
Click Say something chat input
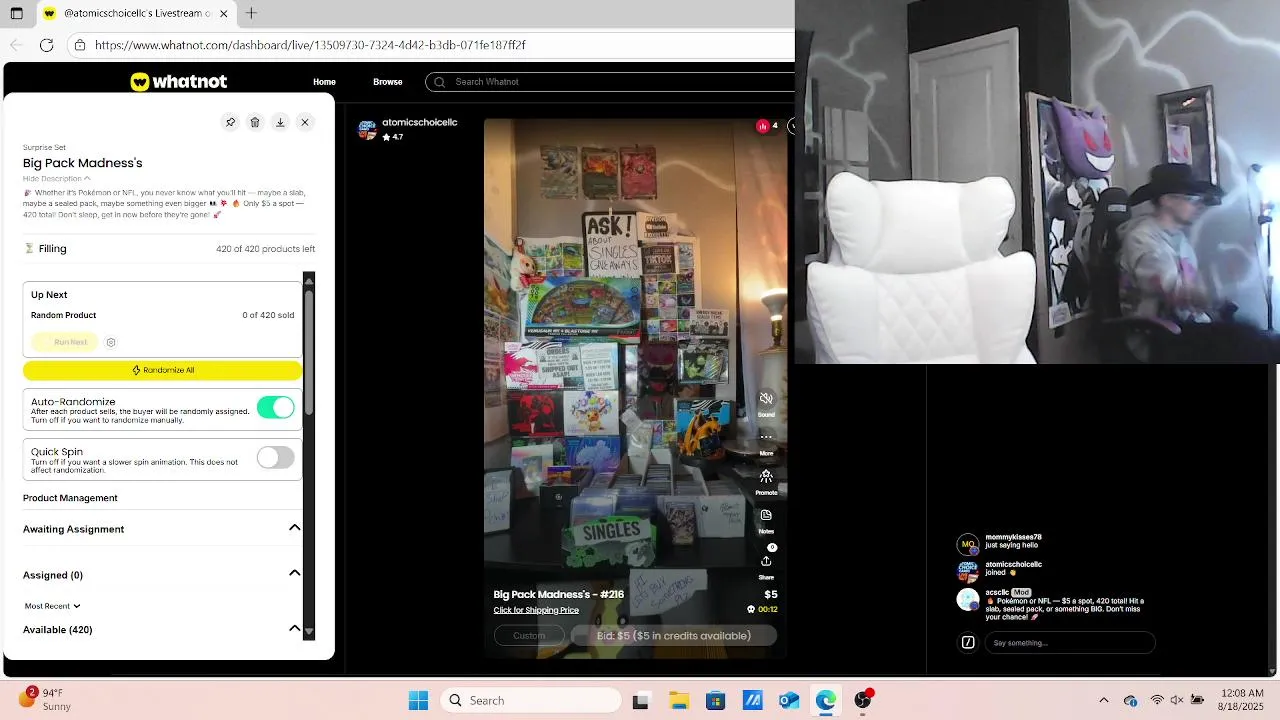pos(1070,643)
